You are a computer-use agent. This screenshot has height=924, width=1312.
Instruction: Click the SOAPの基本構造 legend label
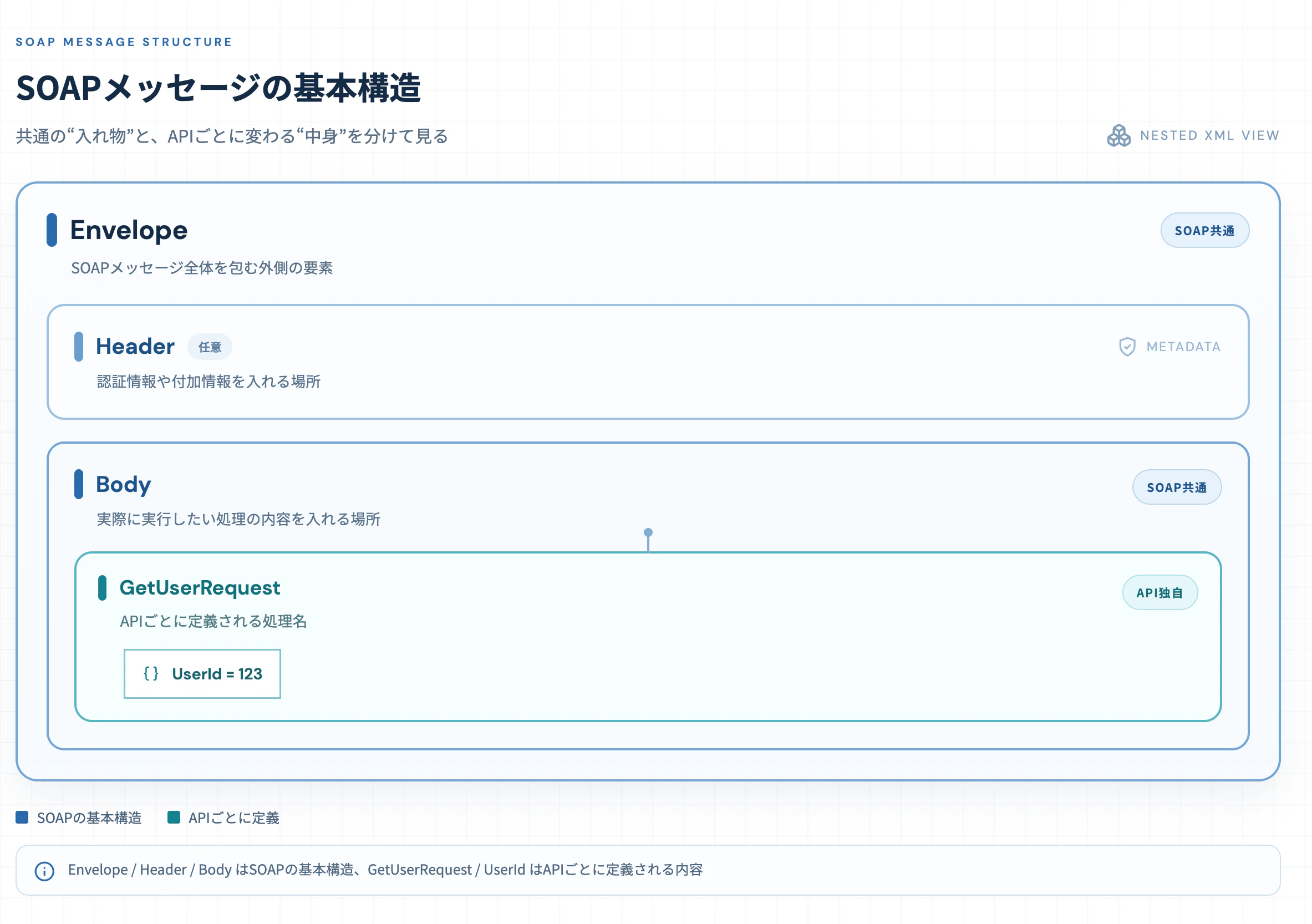(89, 818)
